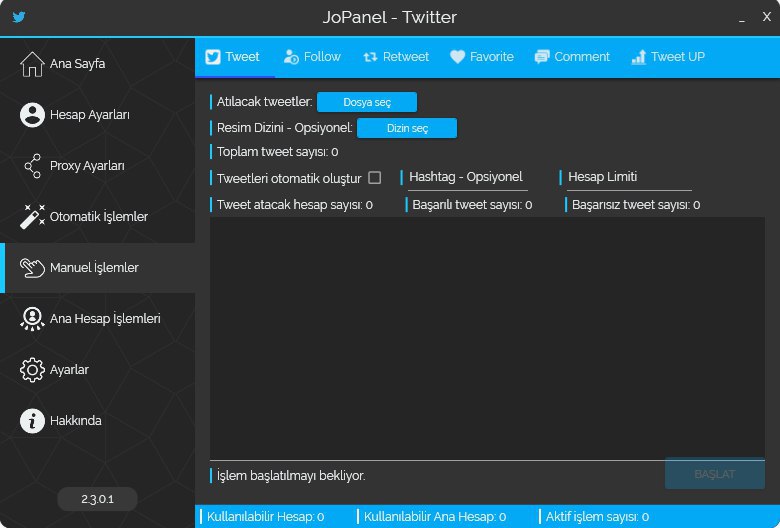Click the user avatar icon for Hesap Ayarları
The width and height of the screenshot is (780, 528).
(x=32, y=115)
